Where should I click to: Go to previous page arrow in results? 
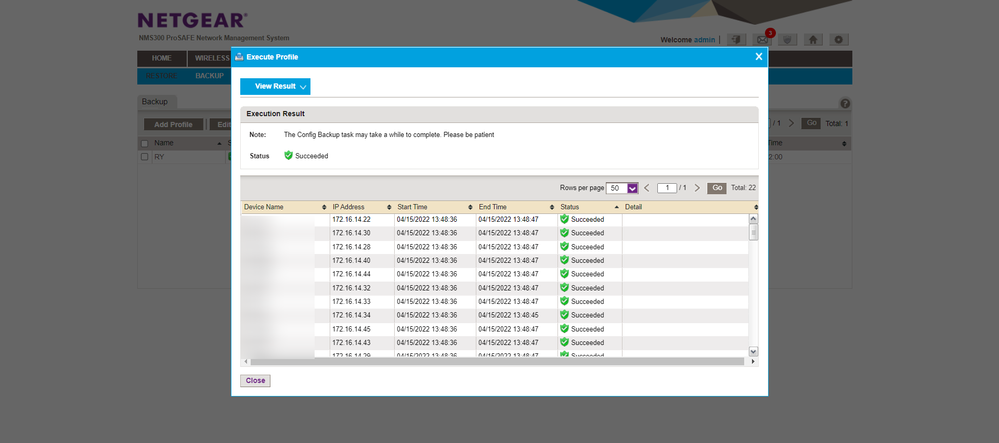coord(646,188)
